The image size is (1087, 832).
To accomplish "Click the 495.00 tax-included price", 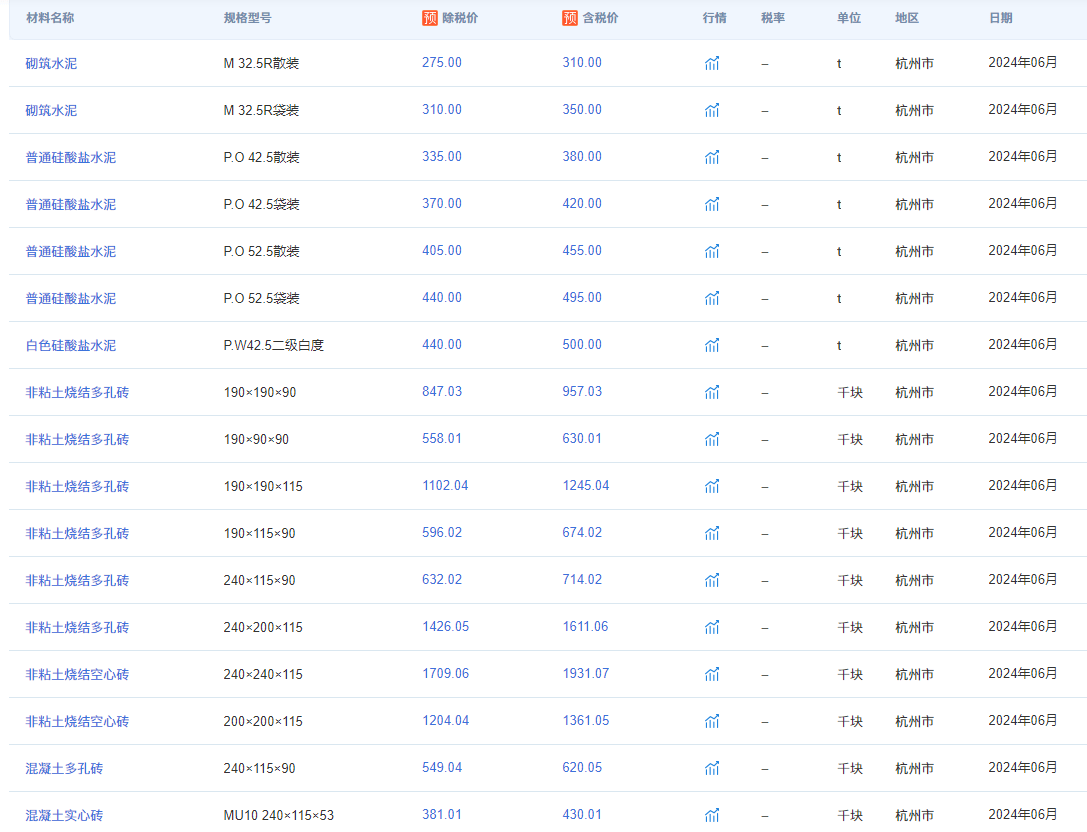I will coord(582,297).
